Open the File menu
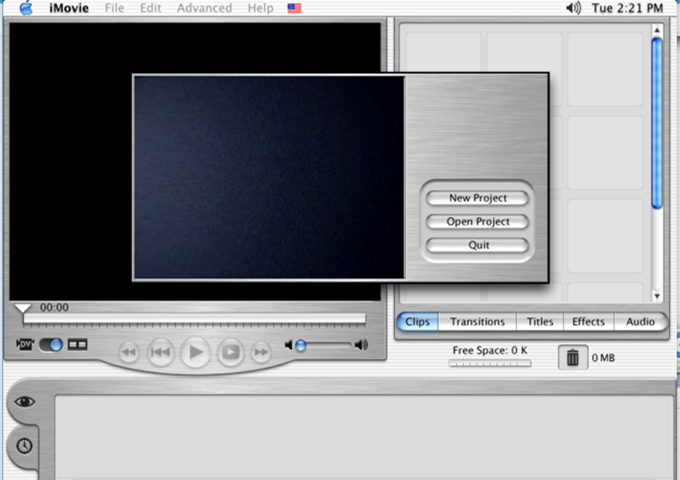The height and width of the screenshot is (480, 680). click(114, 8)
